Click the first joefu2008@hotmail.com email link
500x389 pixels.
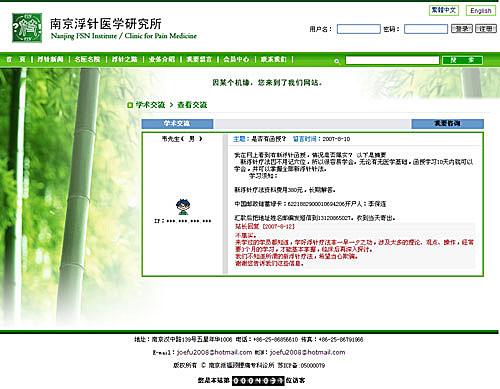[214, 352]
